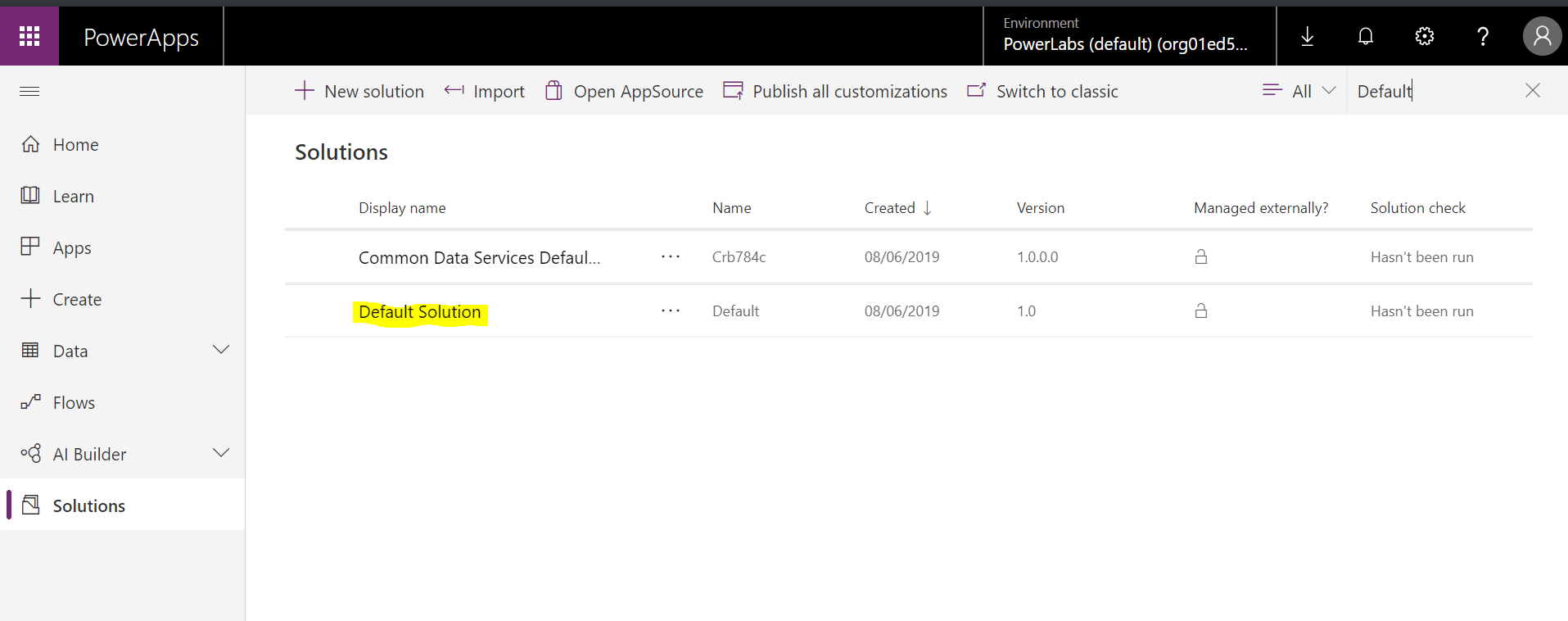Sort by Name column header
The width and height of the screenshot is (1568, 621).
click(731, 208)
